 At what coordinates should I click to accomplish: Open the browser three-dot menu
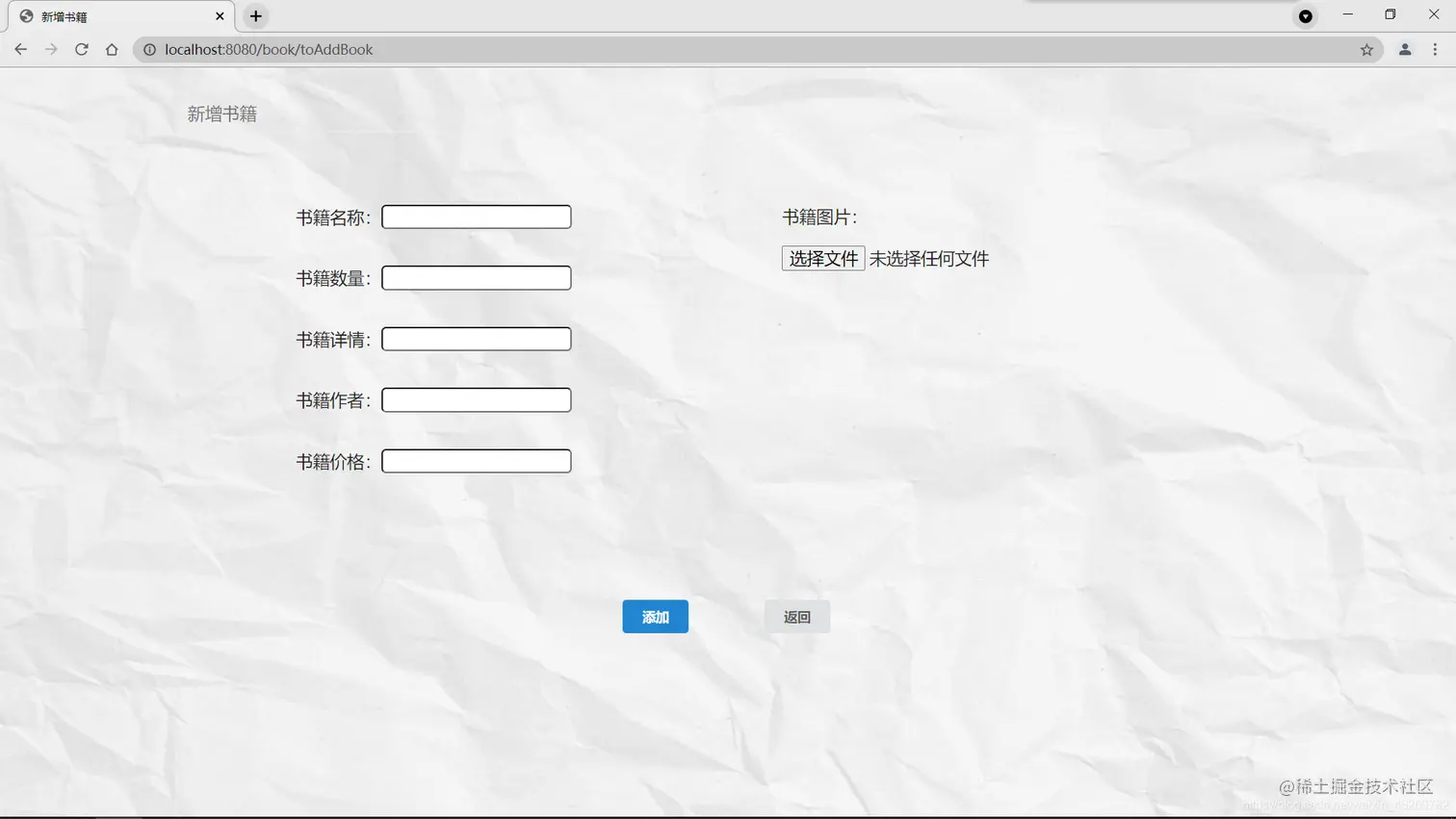pos(1435,49)
